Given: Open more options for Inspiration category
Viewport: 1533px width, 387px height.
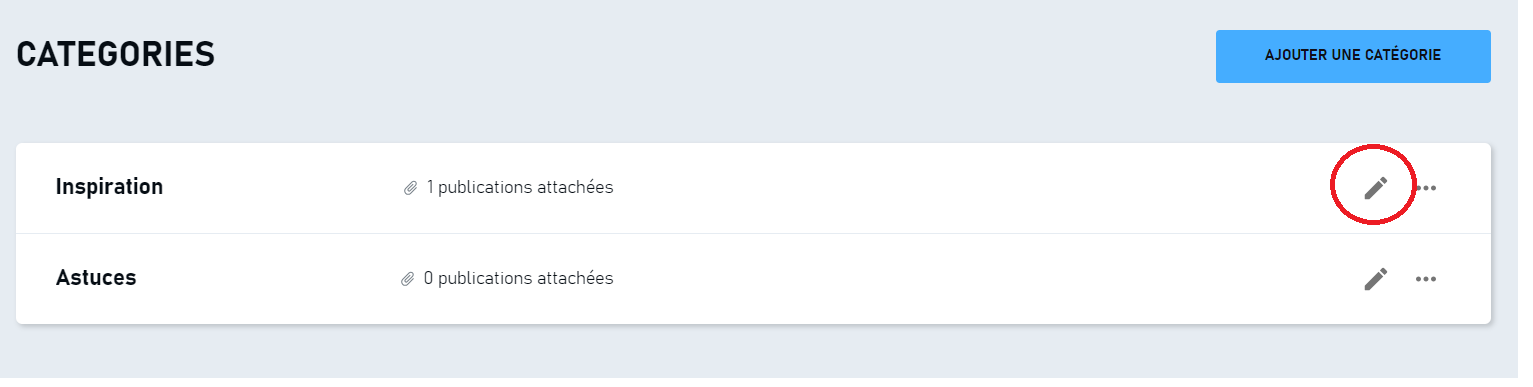Looking at the screenshot, I should point(1426,188).
